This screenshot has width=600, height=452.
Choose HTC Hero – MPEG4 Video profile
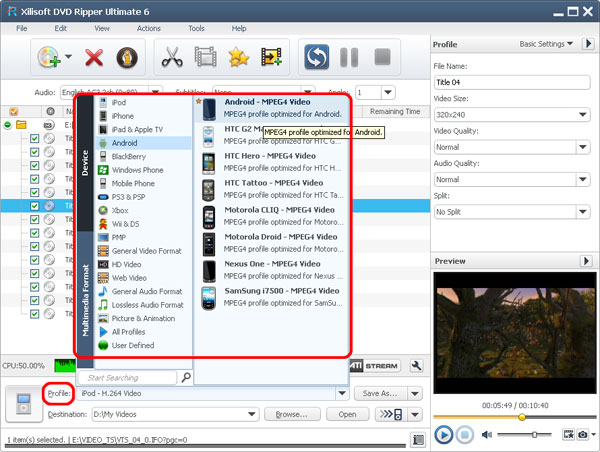pyautogui.click(x=271, y=162)
